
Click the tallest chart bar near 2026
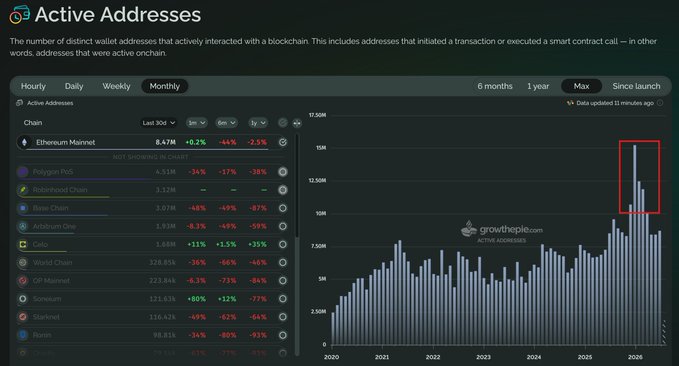635,245
